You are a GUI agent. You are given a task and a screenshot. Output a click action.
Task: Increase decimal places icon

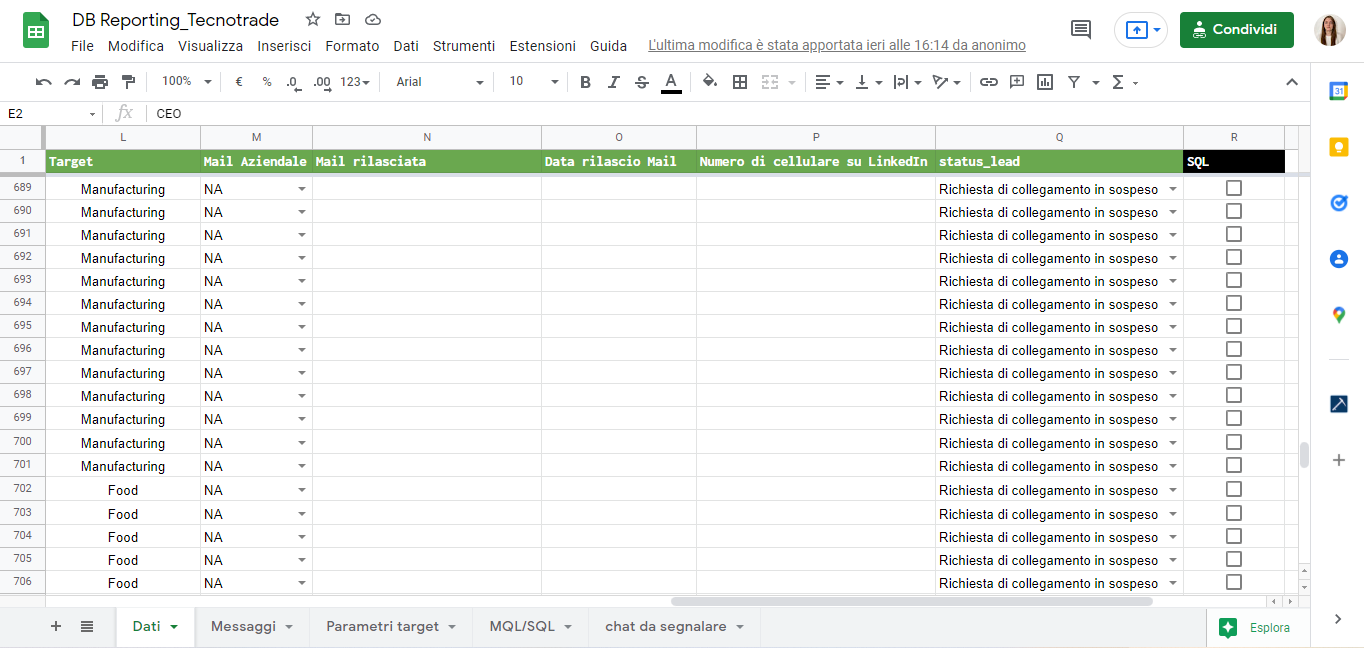tap(322, 82)
